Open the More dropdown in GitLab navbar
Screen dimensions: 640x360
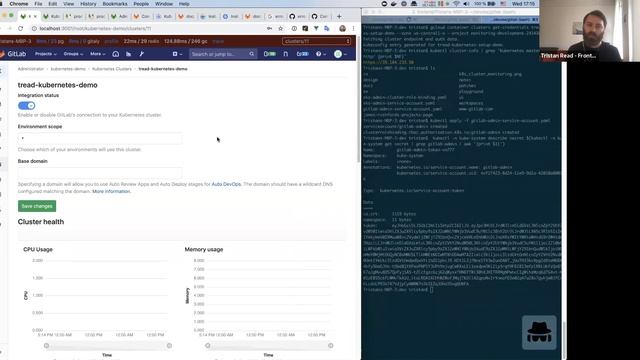(98, 54)
